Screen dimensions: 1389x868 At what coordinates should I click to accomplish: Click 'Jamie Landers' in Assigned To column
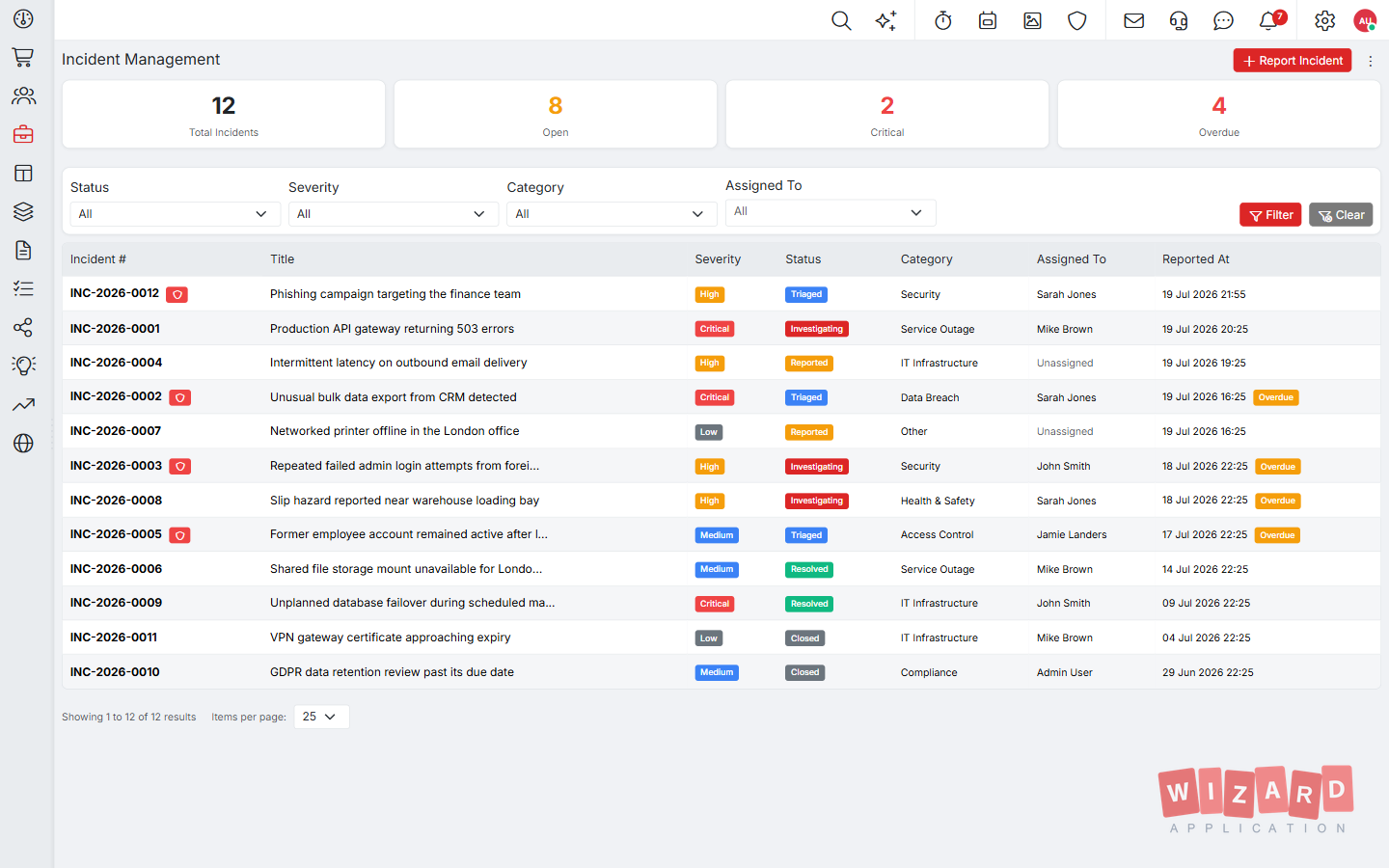1072,535
